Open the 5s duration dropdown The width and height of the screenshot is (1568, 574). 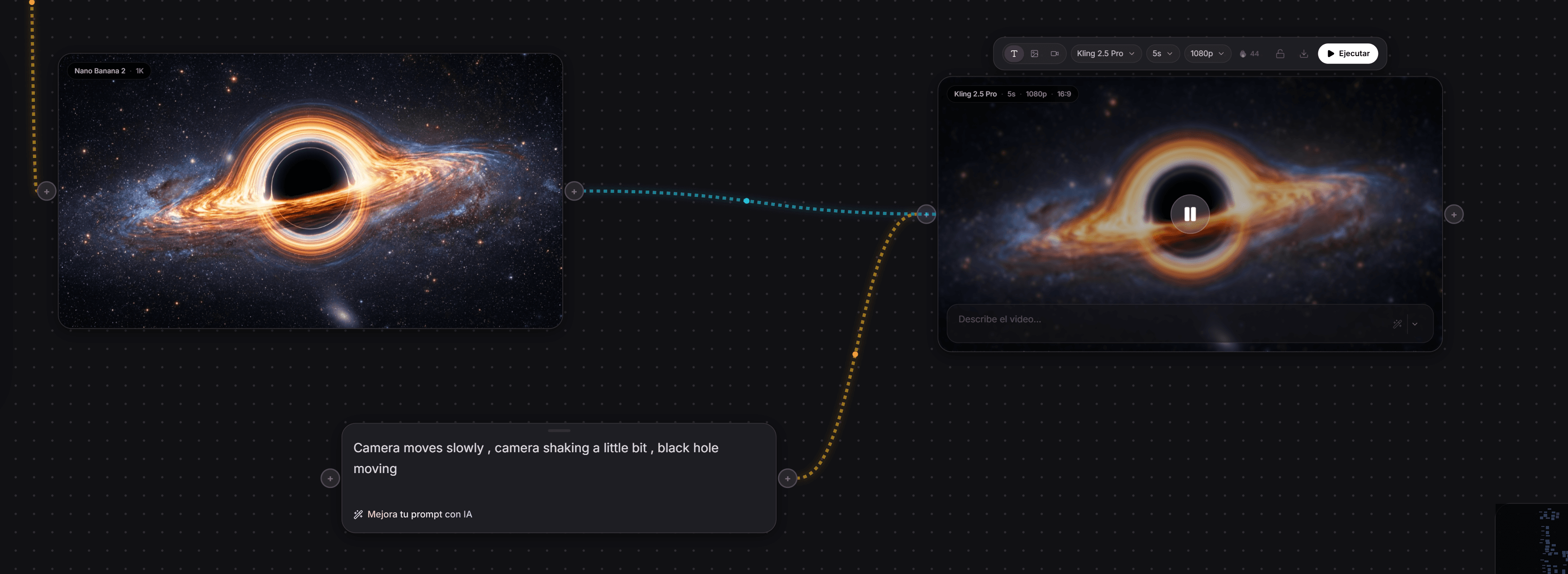[1162, 53]
